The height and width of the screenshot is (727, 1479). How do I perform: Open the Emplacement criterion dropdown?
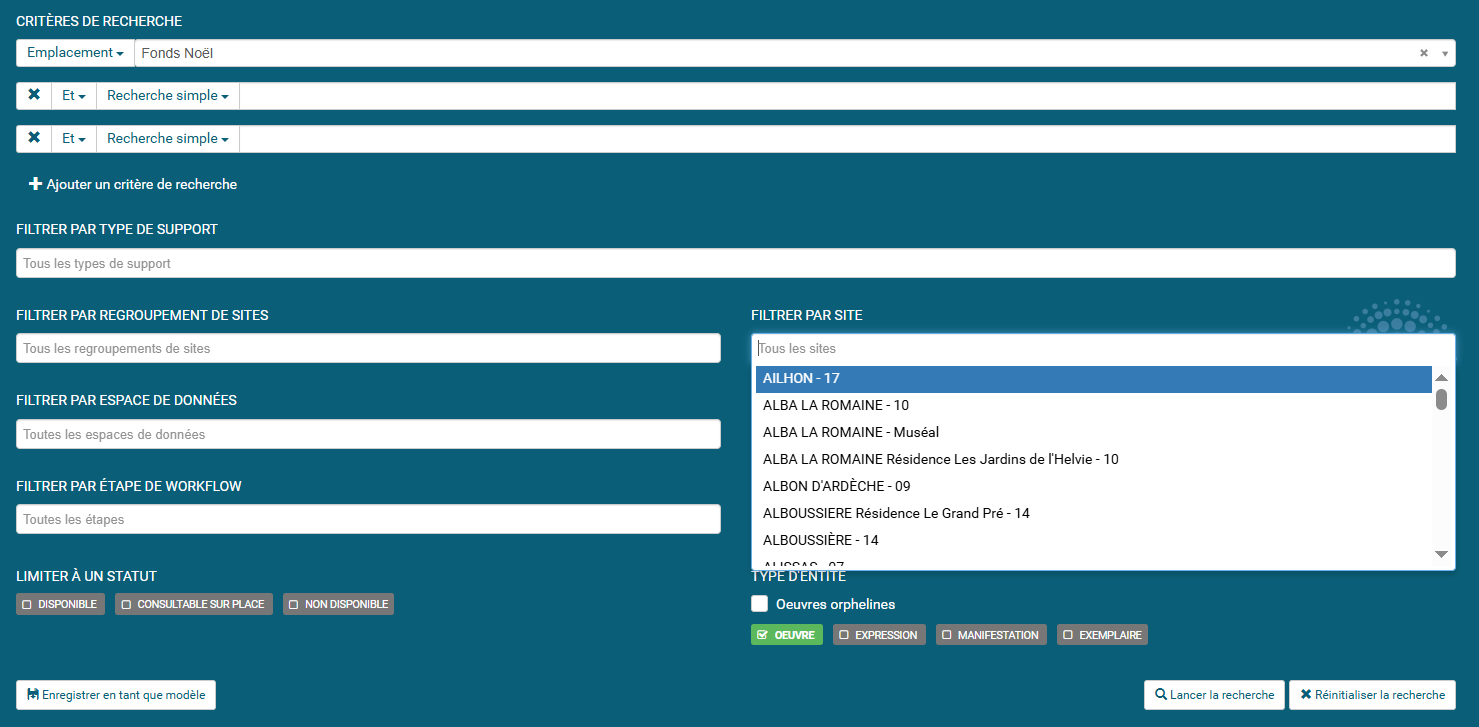pyautogui.click(x=76, y=53)
